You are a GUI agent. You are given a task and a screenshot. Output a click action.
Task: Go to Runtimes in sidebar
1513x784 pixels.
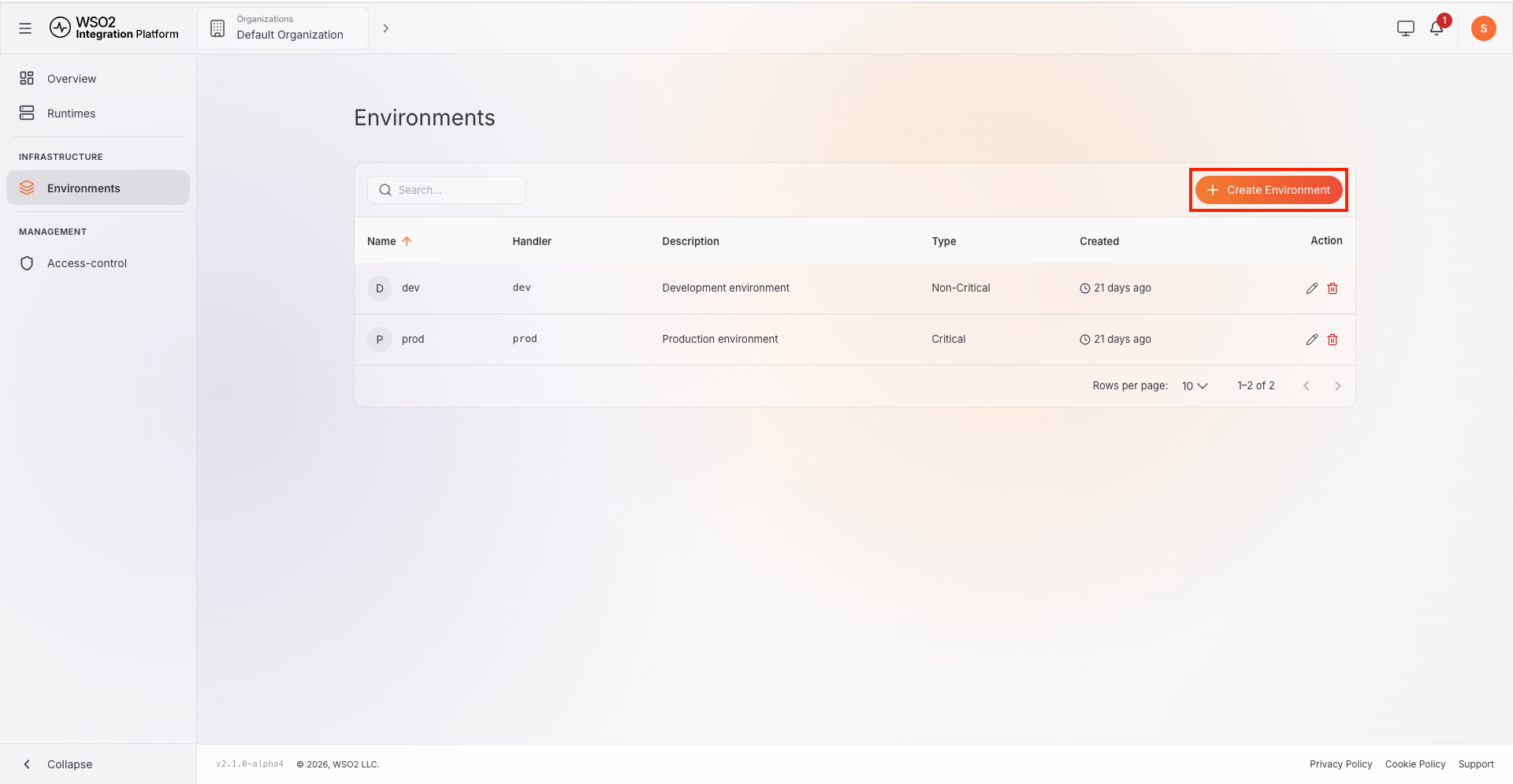[x=99, y=113]
